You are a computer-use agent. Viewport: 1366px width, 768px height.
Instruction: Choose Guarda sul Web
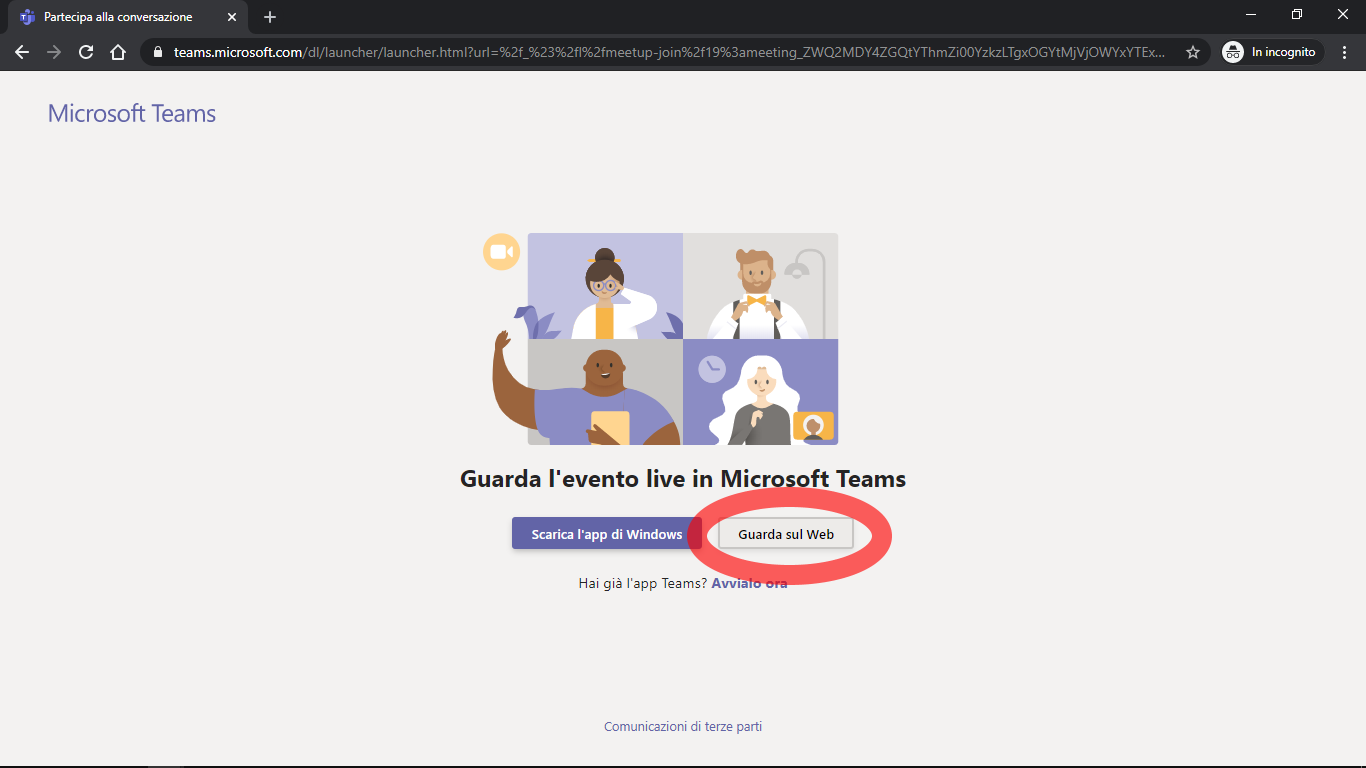tap(786, 534)
